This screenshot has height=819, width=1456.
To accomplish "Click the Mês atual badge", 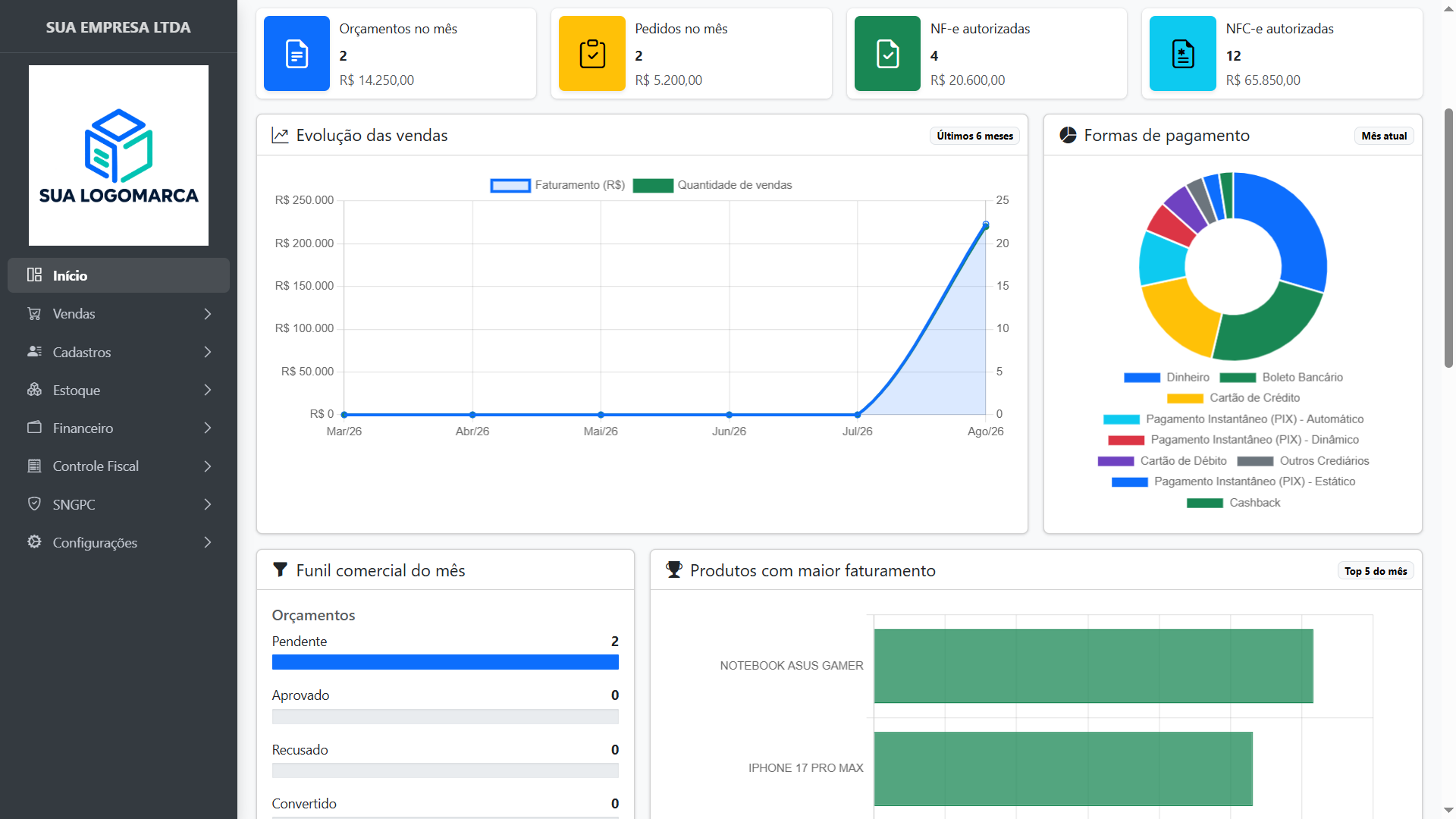I will pyautogui.click(x=1384, y=136).
